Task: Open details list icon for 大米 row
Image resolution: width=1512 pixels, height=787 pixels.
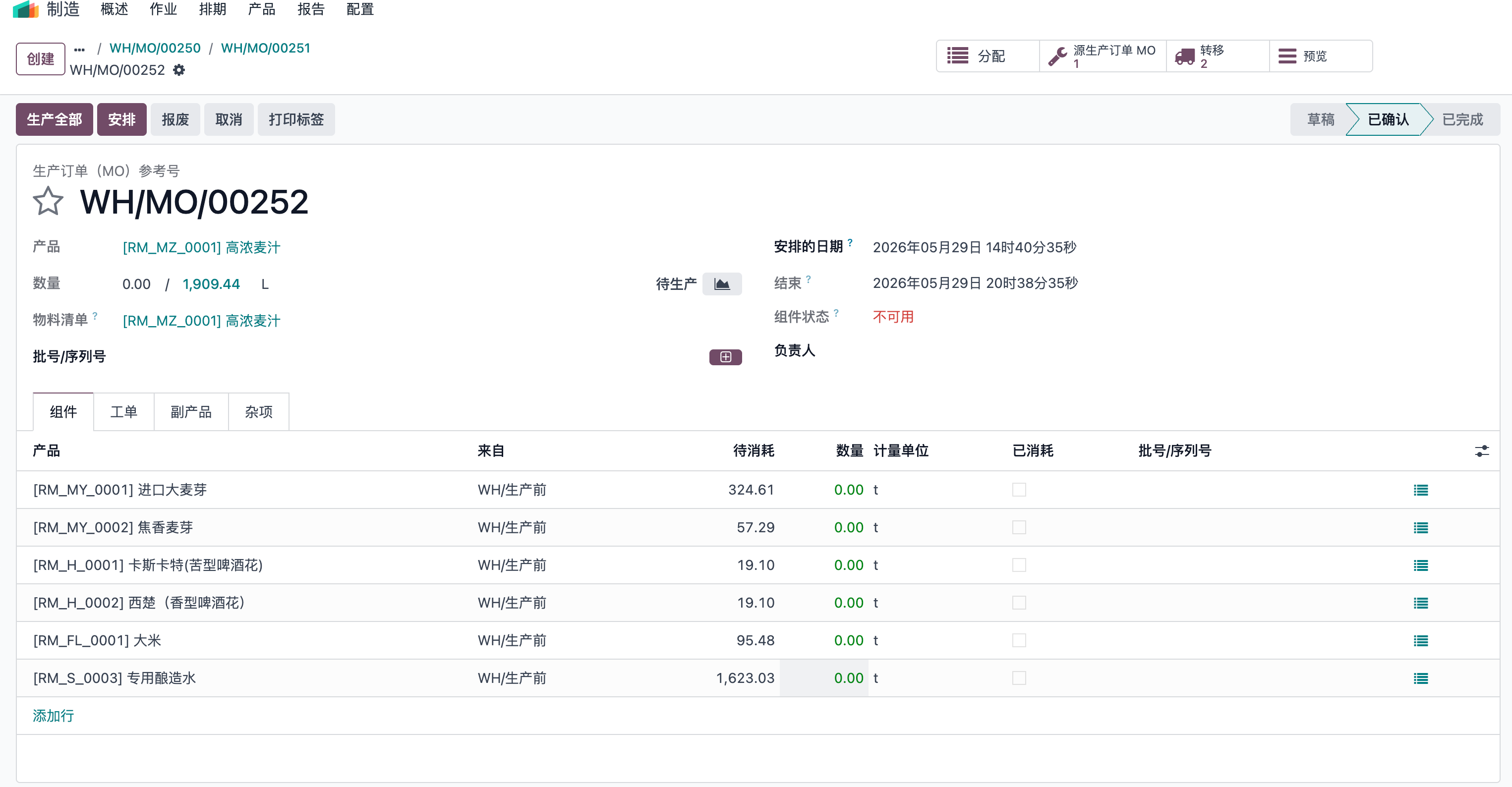Action: [1420, 640]
